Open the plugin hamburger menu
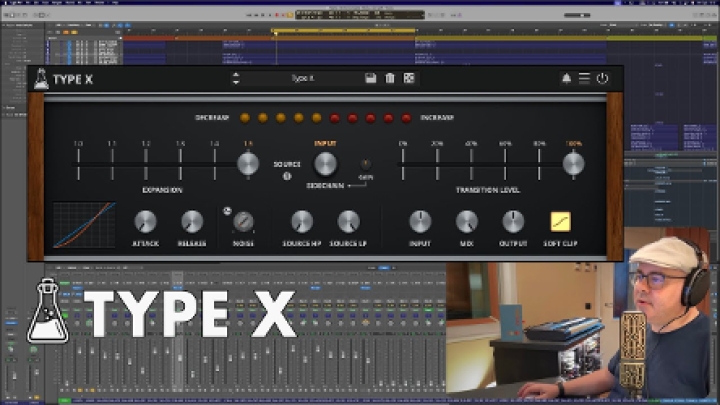The height and width of the screenshot is (405, 720). click(584, 79)
